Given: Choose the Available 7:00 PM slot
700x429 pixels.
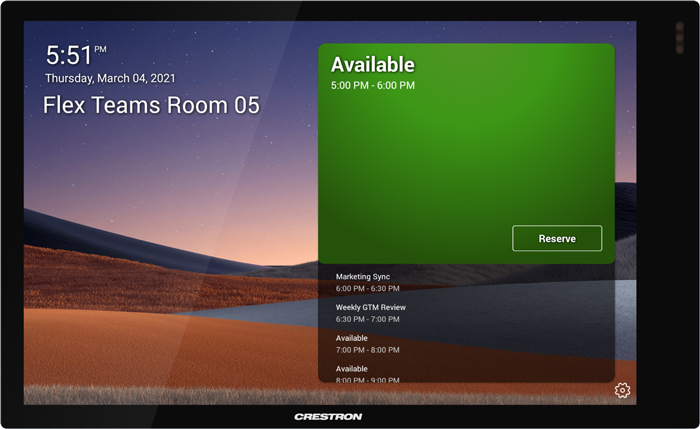Looking at the screenshot, I should coord(352,338).
